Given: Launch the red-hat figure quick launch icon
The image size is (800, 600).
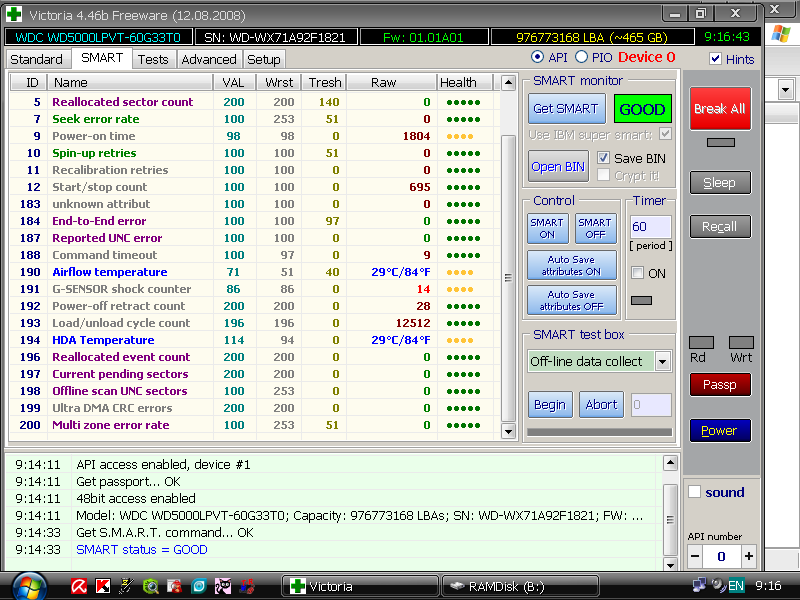Looking at the screenshot, I should click(x=174, y=586).
